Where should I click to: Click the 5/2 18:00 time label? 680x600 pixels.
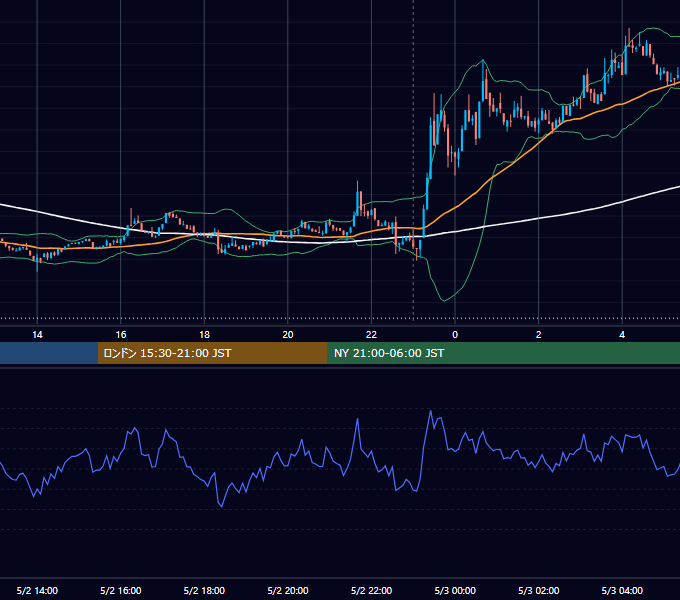204,590
